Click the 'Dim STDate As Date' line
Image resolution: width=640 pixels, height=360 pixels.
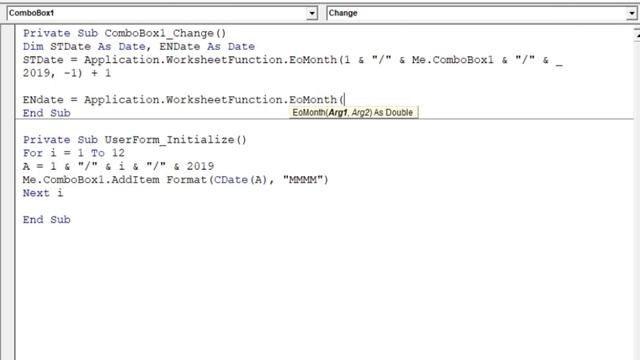[x=139, y=47]
